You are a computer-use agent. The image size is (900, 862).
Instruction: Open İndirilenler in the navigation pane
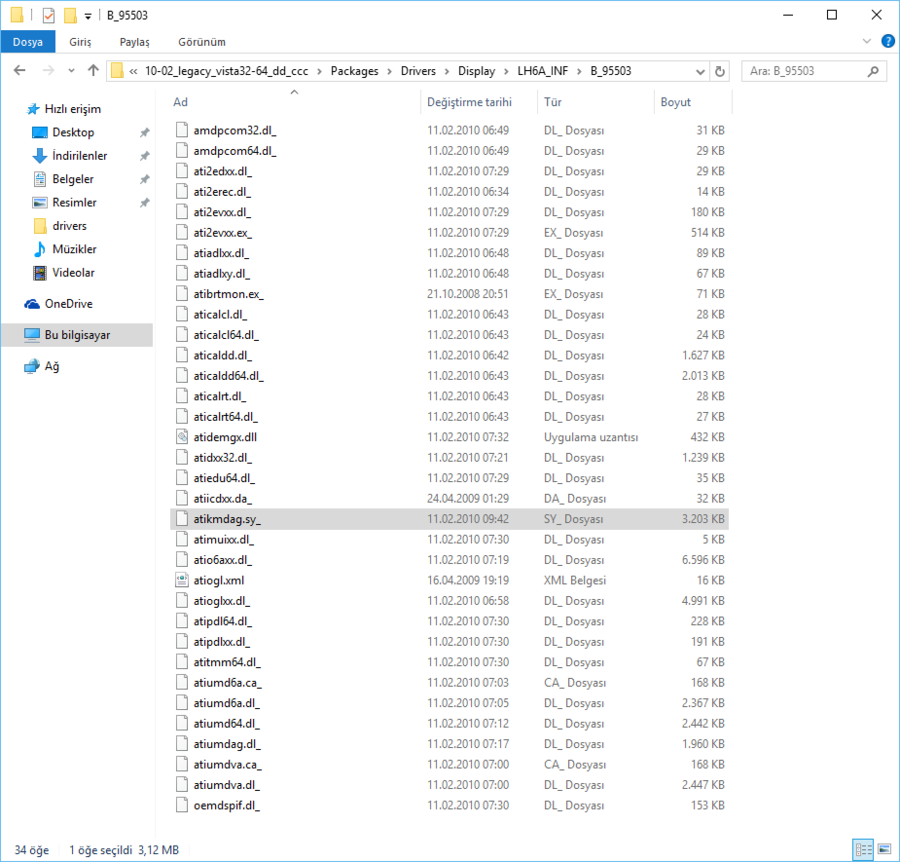tap(79, 156)
